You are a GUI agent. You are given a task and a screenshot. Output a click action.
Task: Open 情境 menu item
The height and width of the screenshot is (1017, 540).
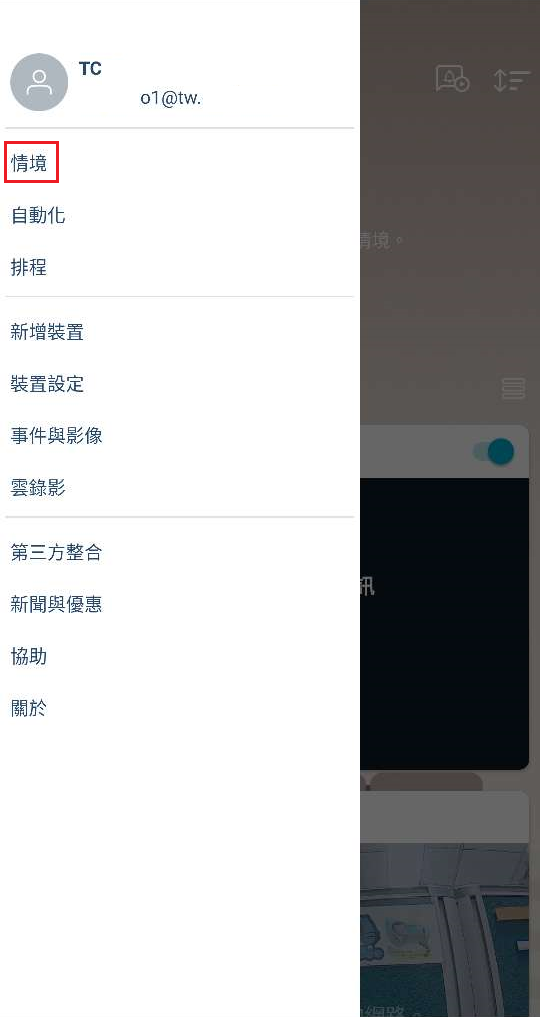(x=29, y=163)
